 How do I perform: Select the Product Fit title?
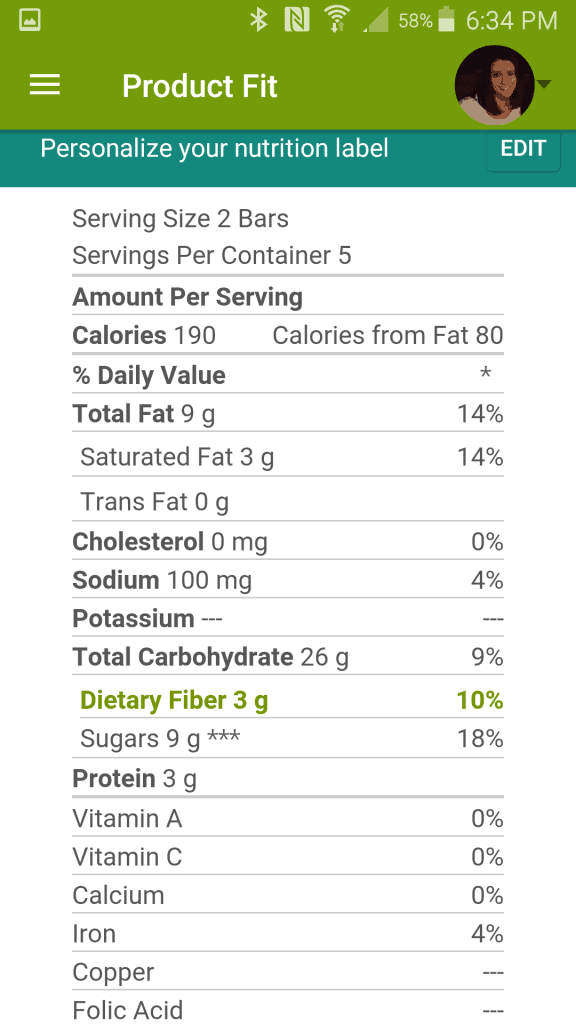pyautogui.click(x=200, y=86)
